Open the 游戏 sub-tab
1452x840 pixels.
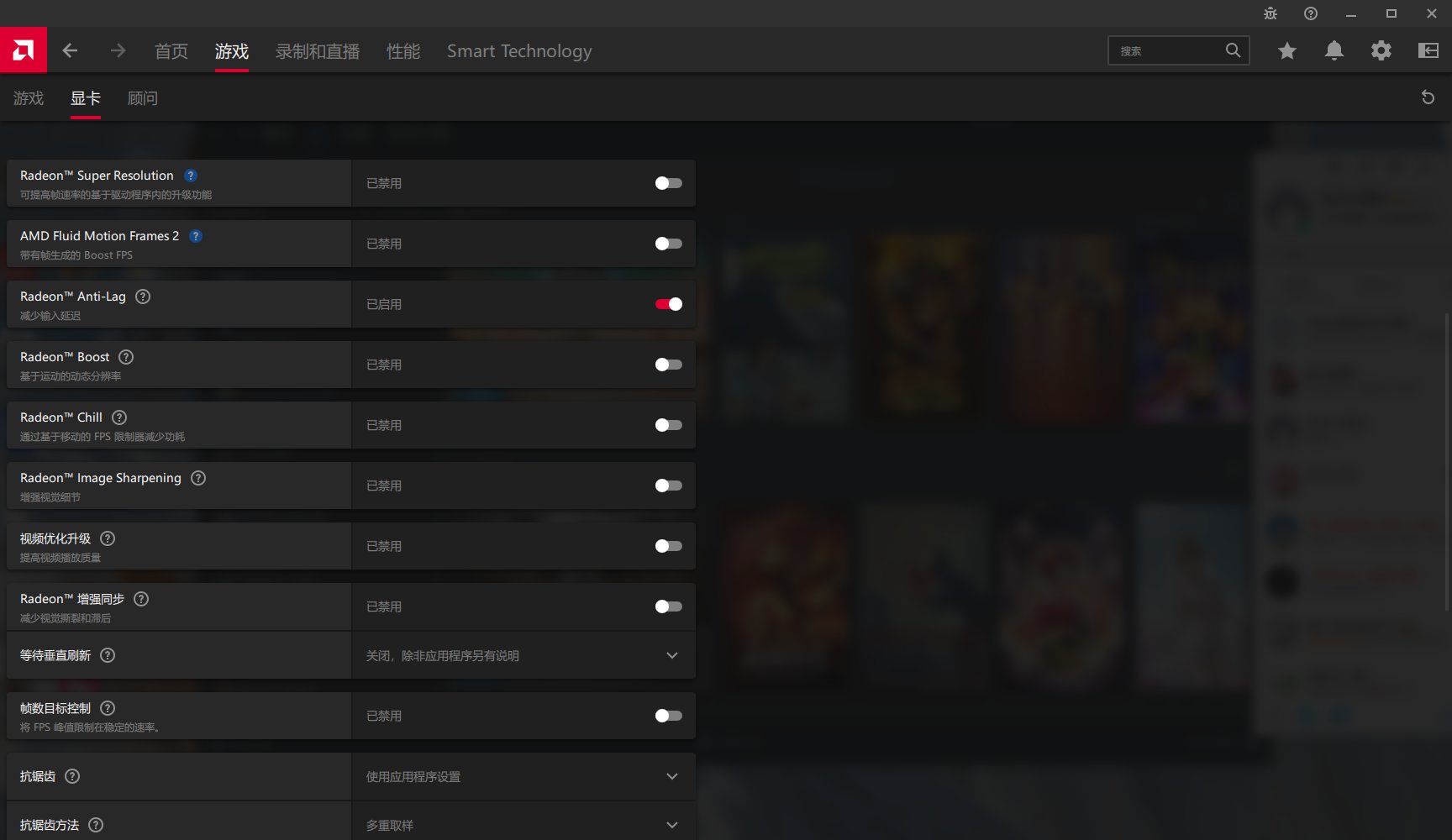[29, 98]
